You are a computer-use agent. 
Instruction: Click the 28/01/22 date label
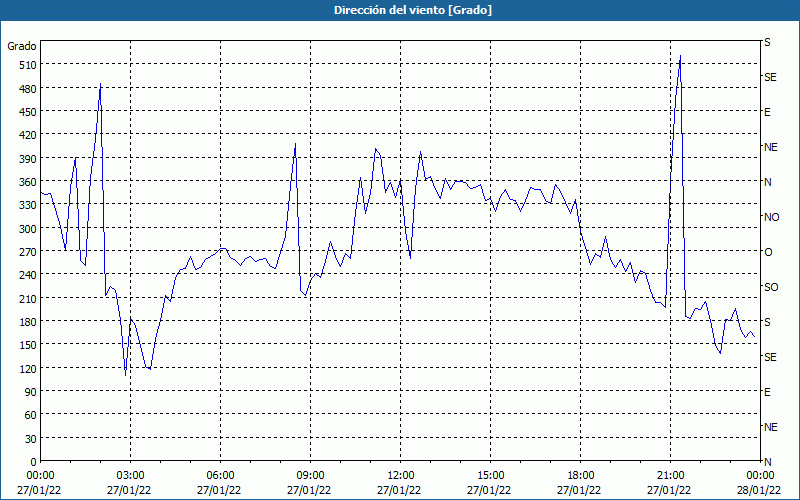click(x=760, y=490)
